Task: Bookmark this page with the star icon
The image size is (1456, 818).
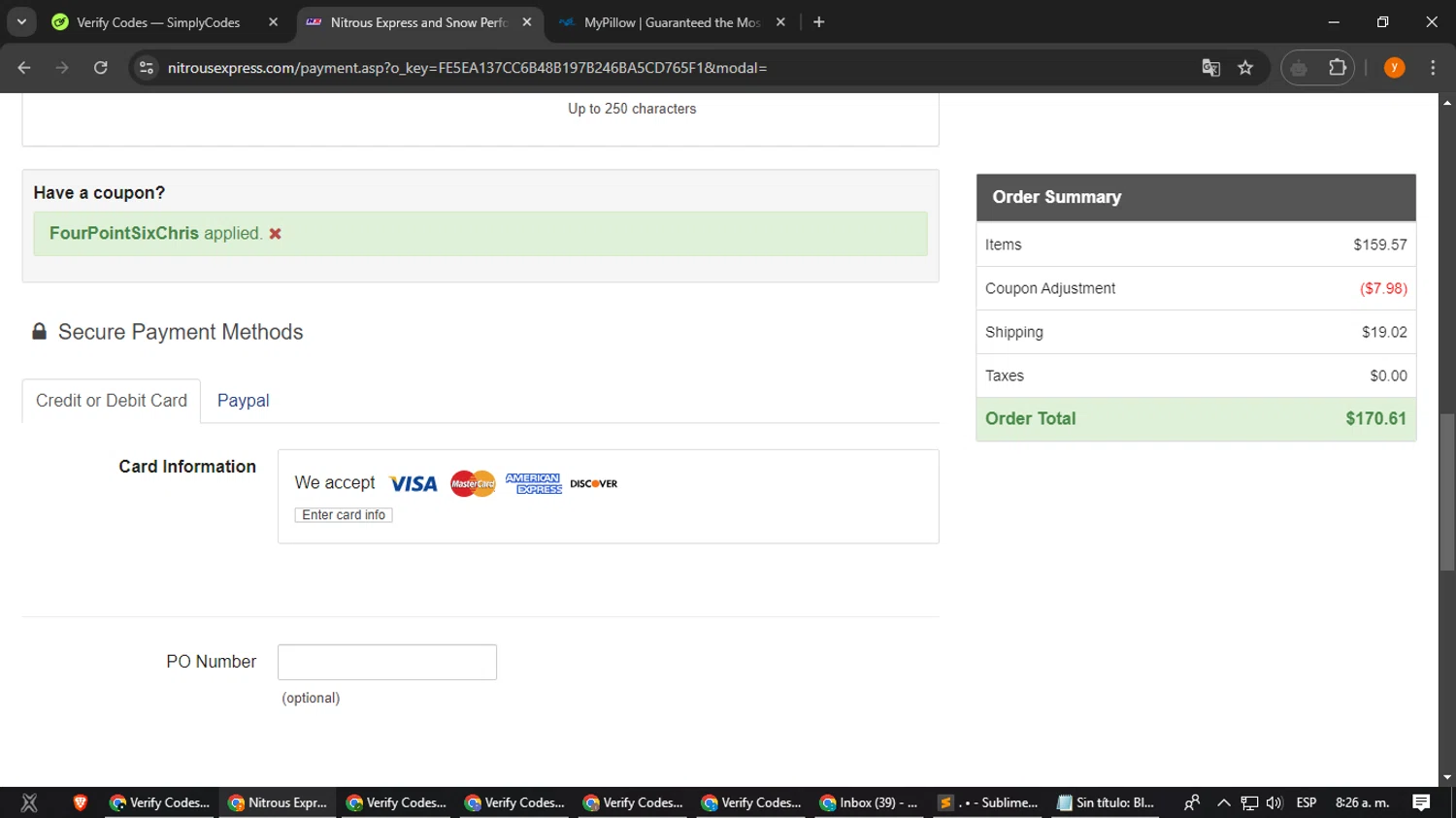Action: coord(1245,68)
